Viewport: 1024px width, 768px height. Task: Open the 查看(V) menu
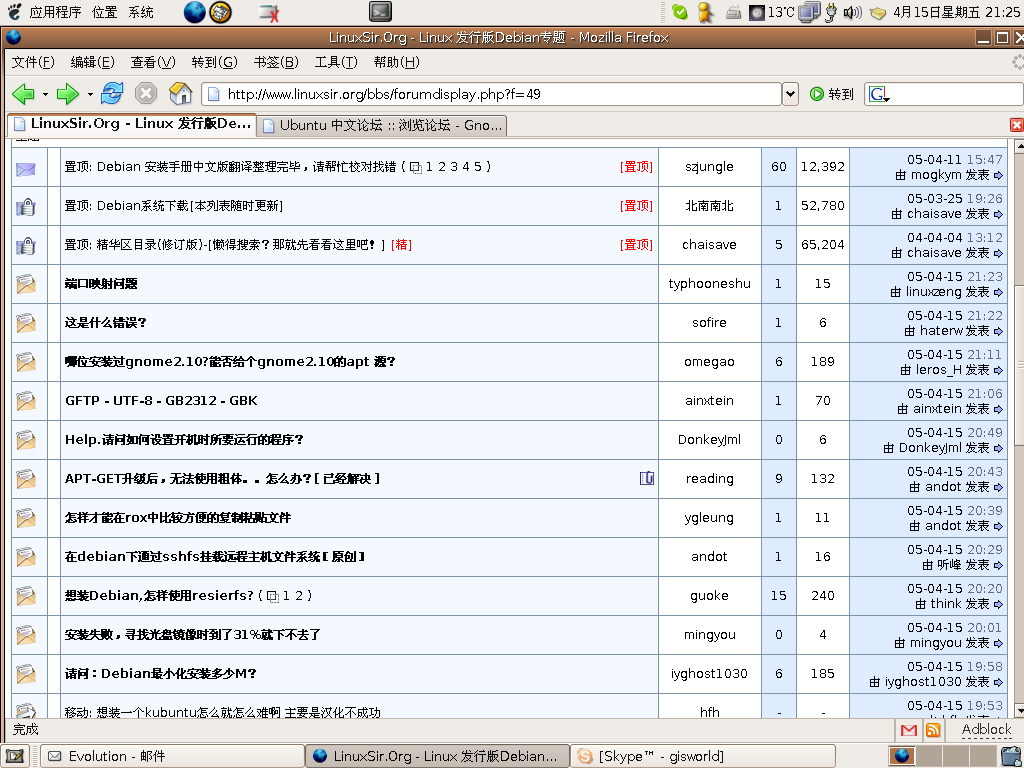[x=153, y=62]
